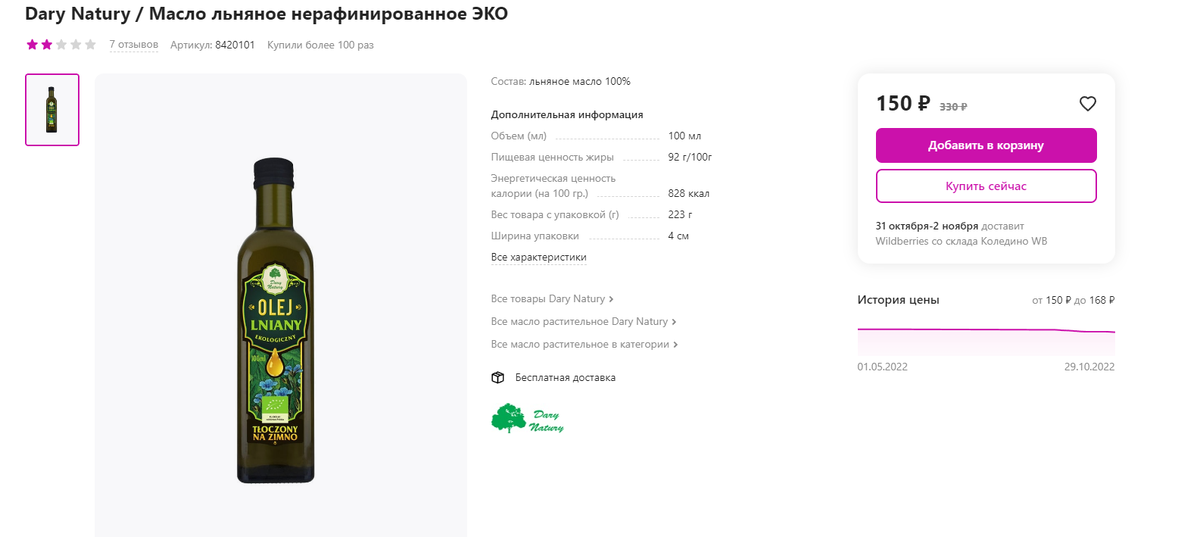Click the '92 г/100г' fat value
Image resolution: width=1200 pixels, height=537 pixels.
click(690, 157)
